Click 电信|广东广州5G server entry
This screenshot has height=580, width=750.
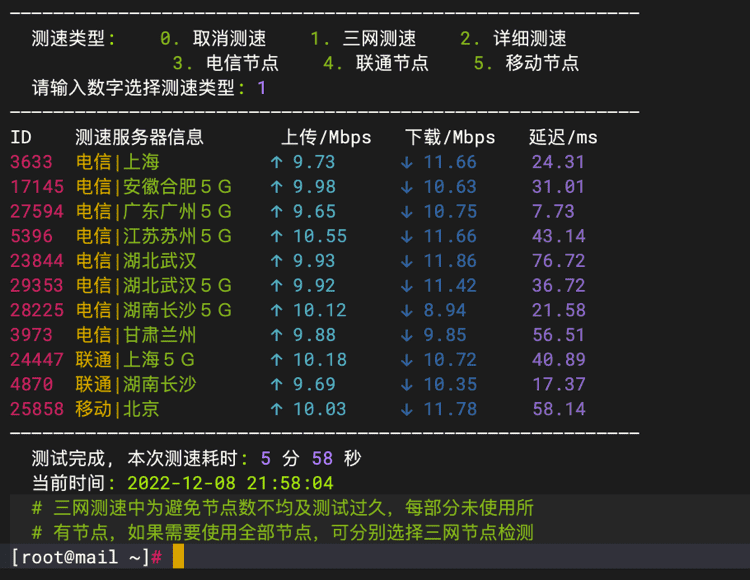click(x=154, y=212)
